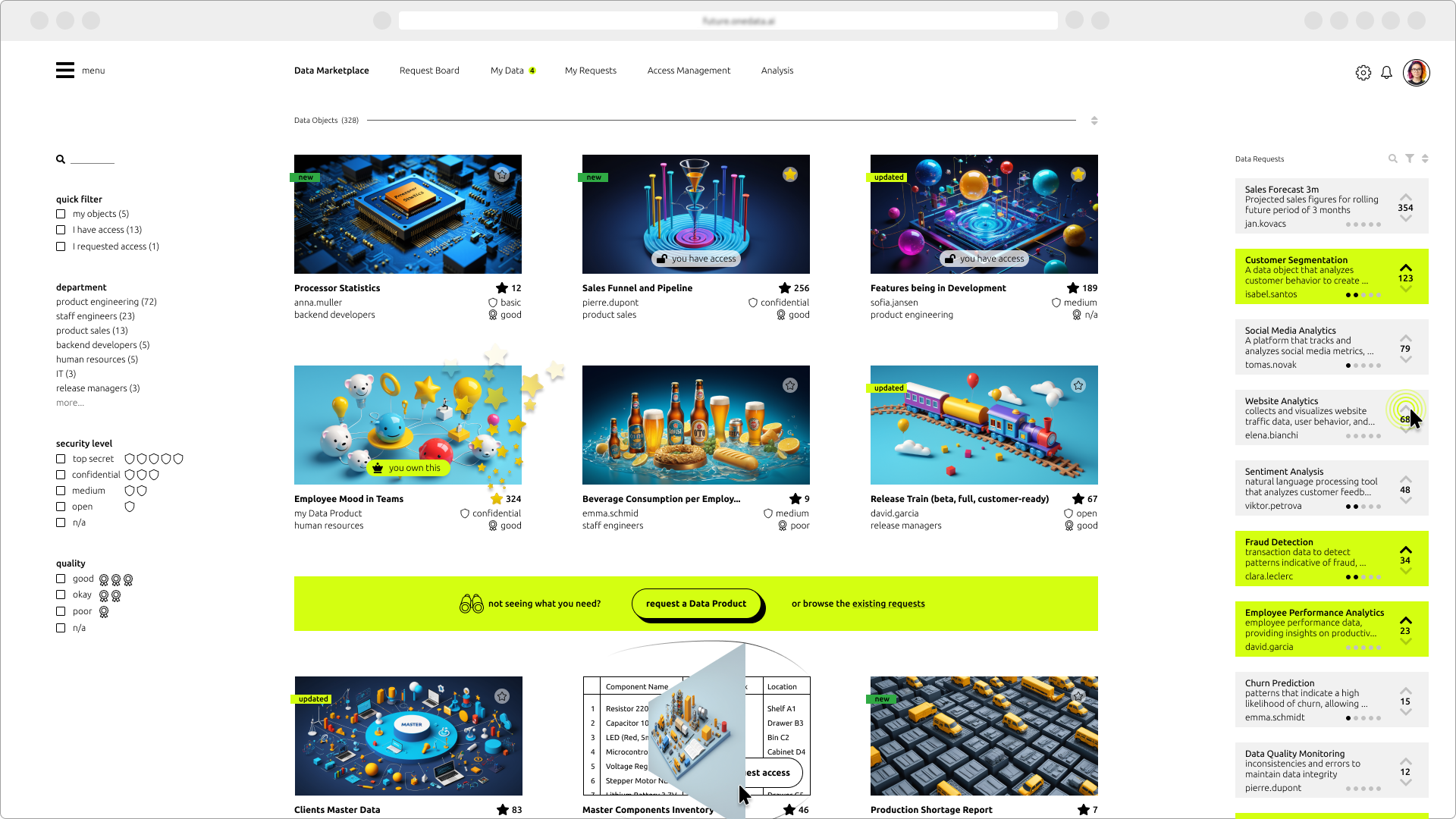Viewport: 1456px width, 819px height.
Task: Open the search magnifier in Data Requests panel
Action: coord(1393,158)
